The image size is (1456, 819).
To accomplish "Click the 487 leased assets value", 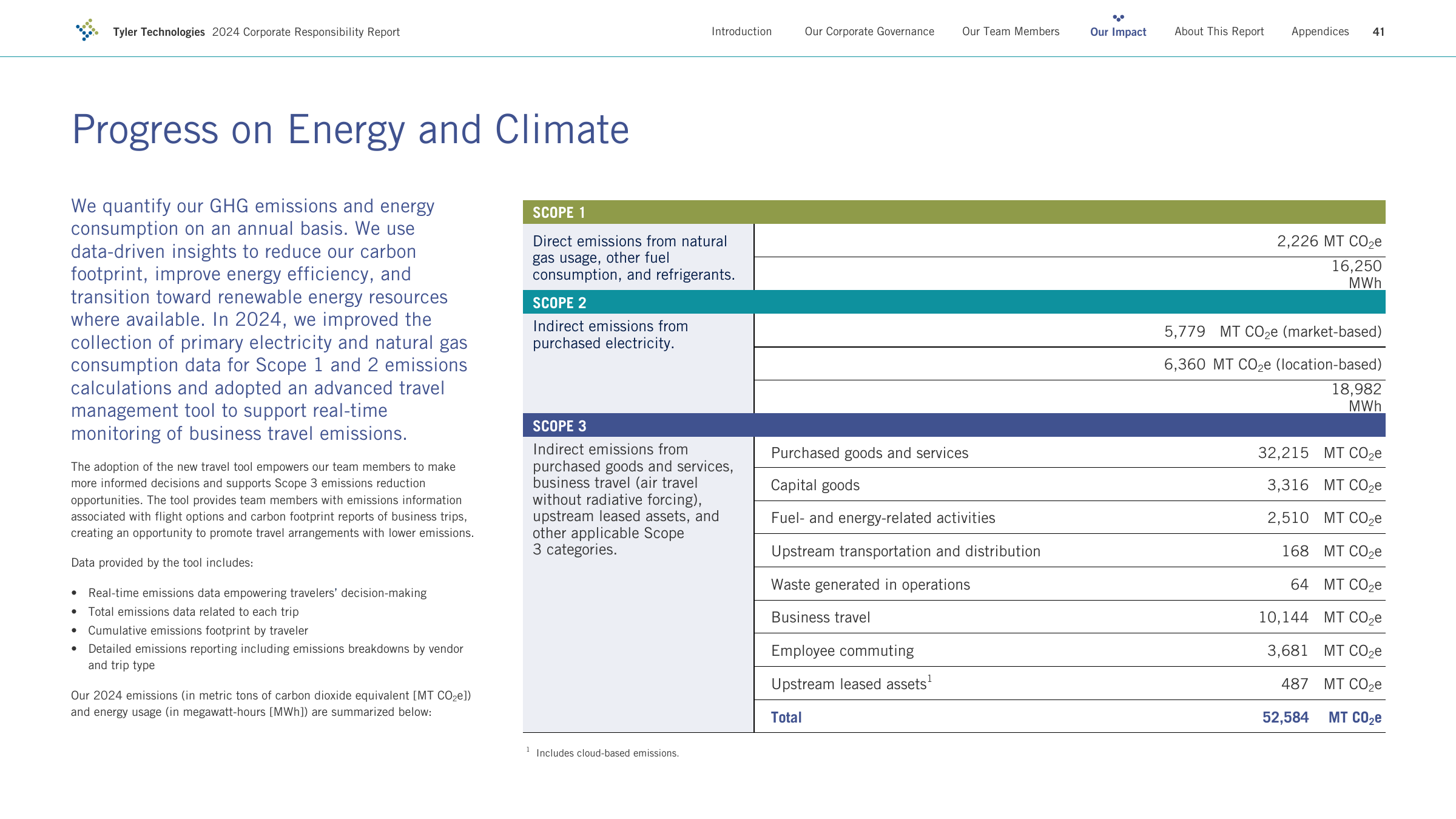I will pyautogui.click(x=1295, y=684).
